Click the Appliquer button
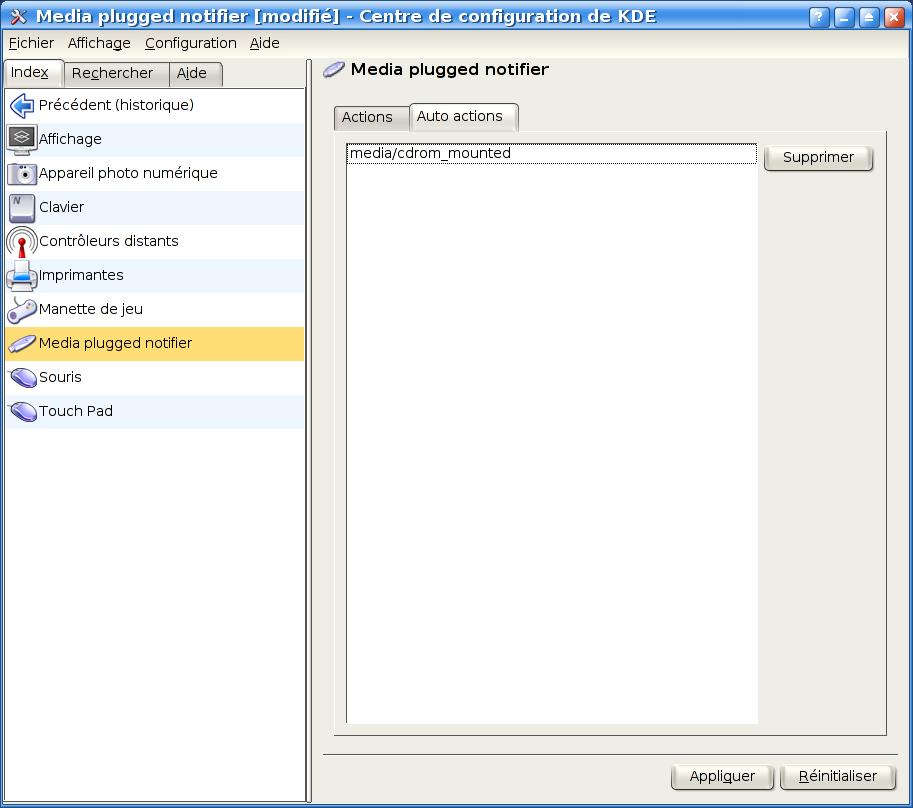 722,777
